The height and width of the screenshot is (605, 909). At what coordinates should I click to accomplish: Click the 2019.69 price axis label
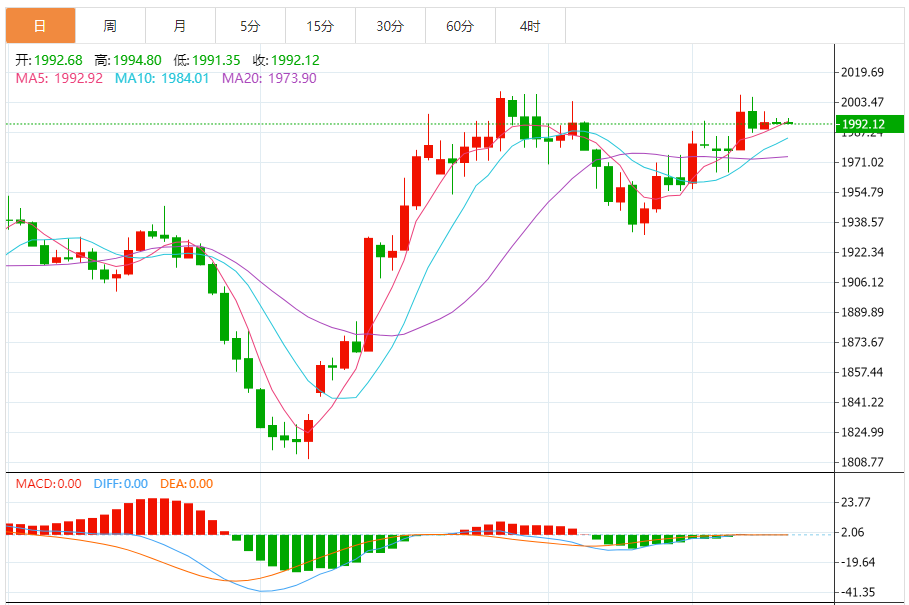(863, 72)
